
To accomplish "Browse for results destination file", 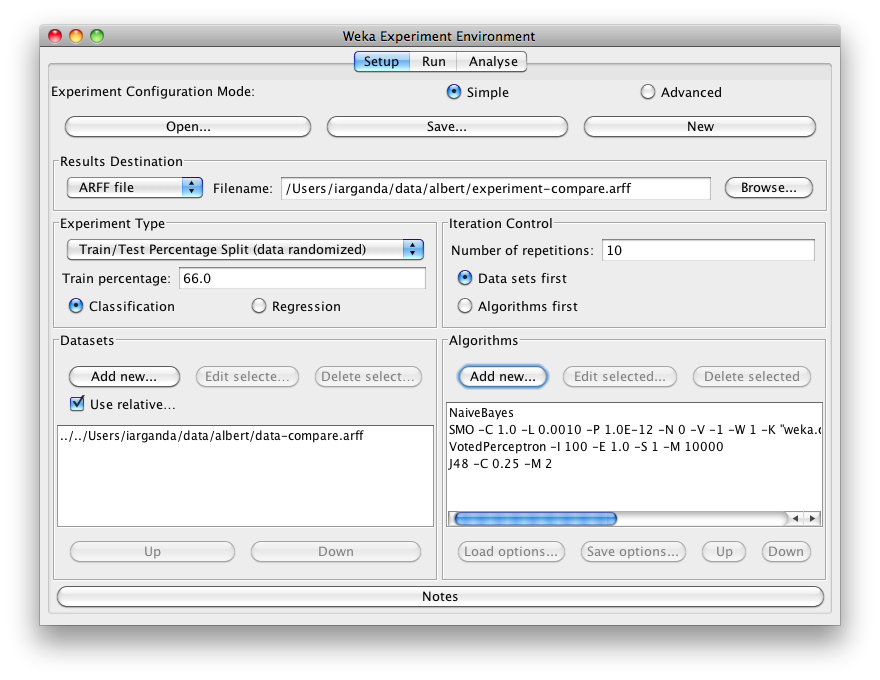I will coord(768,188).
